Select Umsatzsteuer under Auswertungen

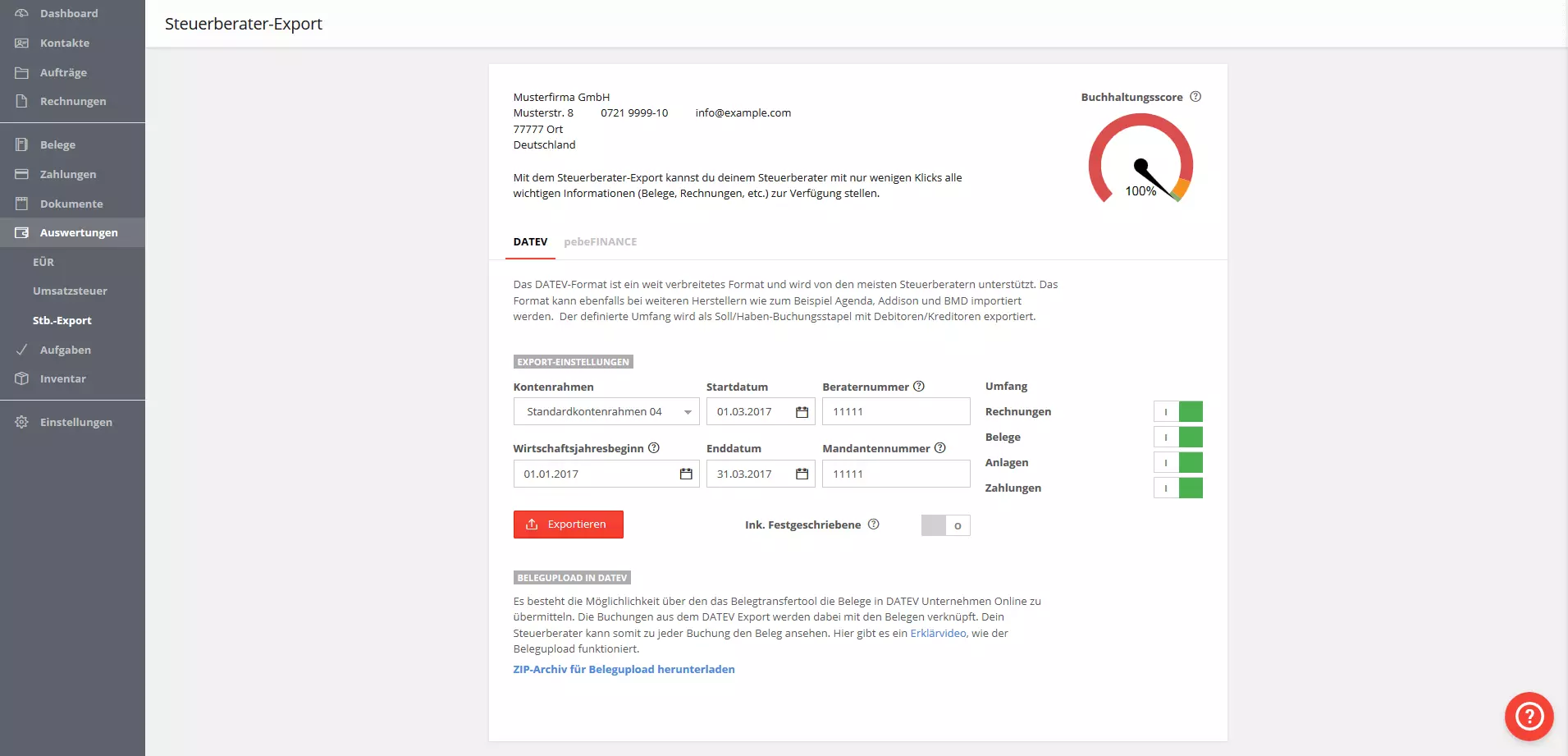(70, 291)
